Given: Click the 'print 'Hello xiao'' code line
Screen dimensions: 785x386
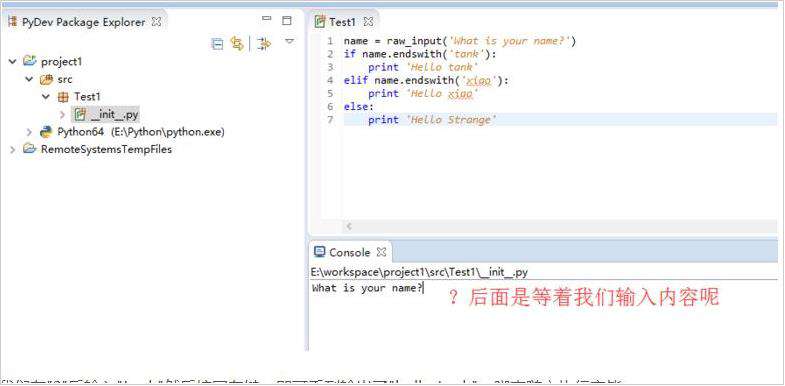Looking at the screenshot, I should pyautogui.click(x=424, y=94).
